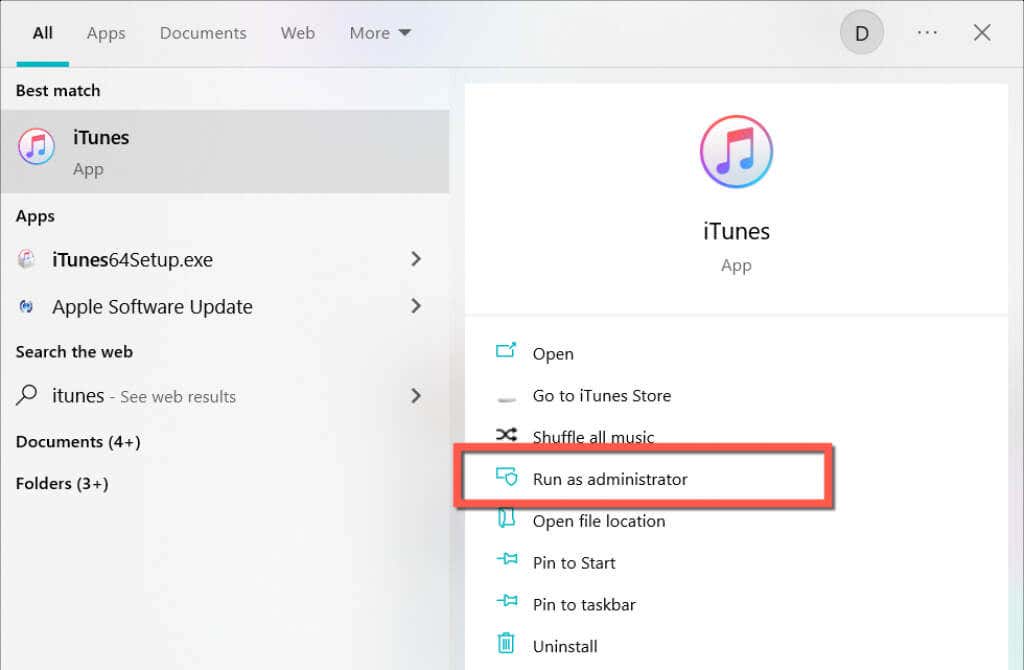Switch to the Documents tab
This screenshot has width=1024, height=670.
(x=202, y=33)
